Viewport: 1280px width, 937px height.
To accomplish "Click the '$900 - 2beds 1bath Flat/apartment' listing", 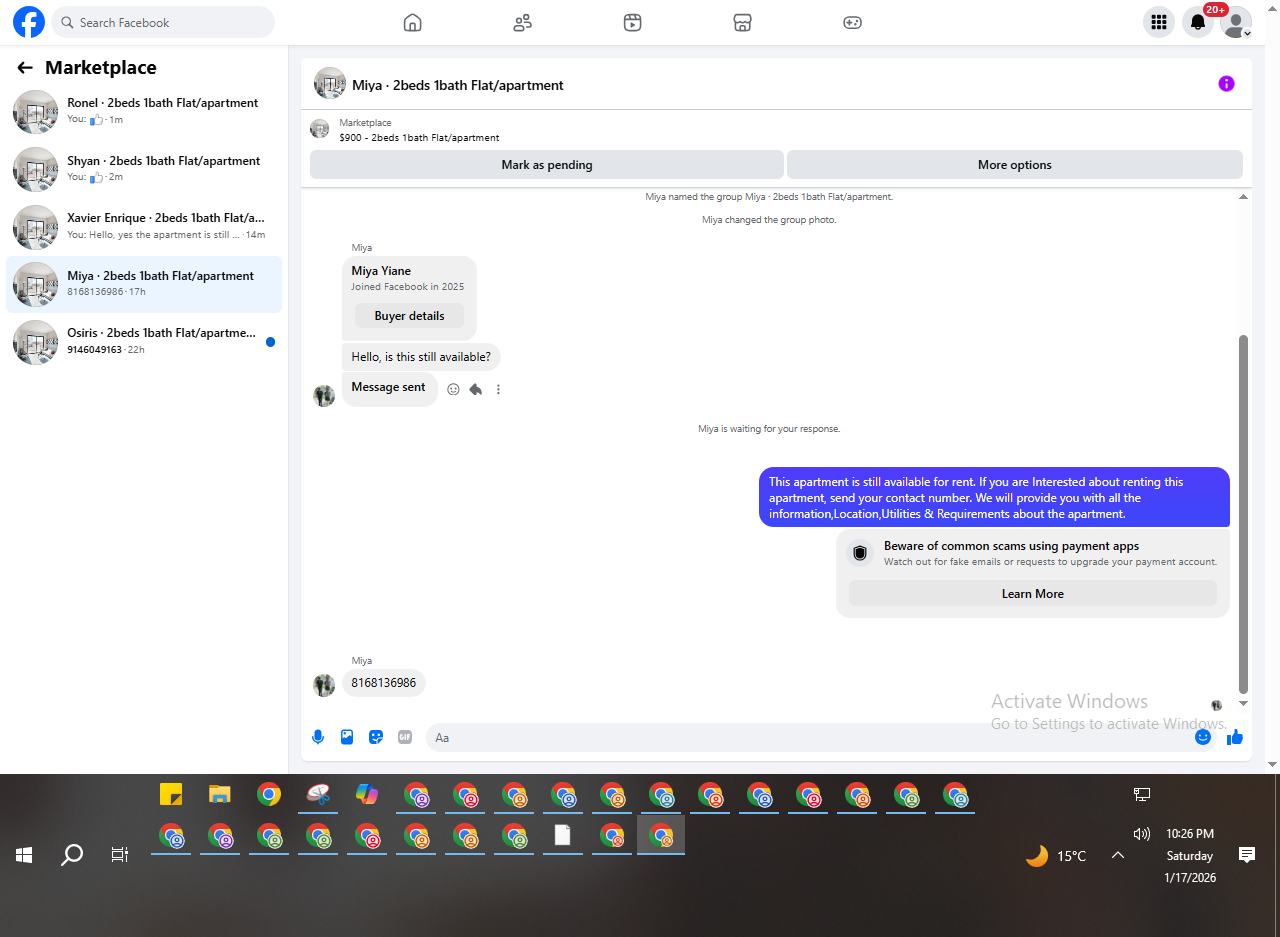I will pos(419,138).
